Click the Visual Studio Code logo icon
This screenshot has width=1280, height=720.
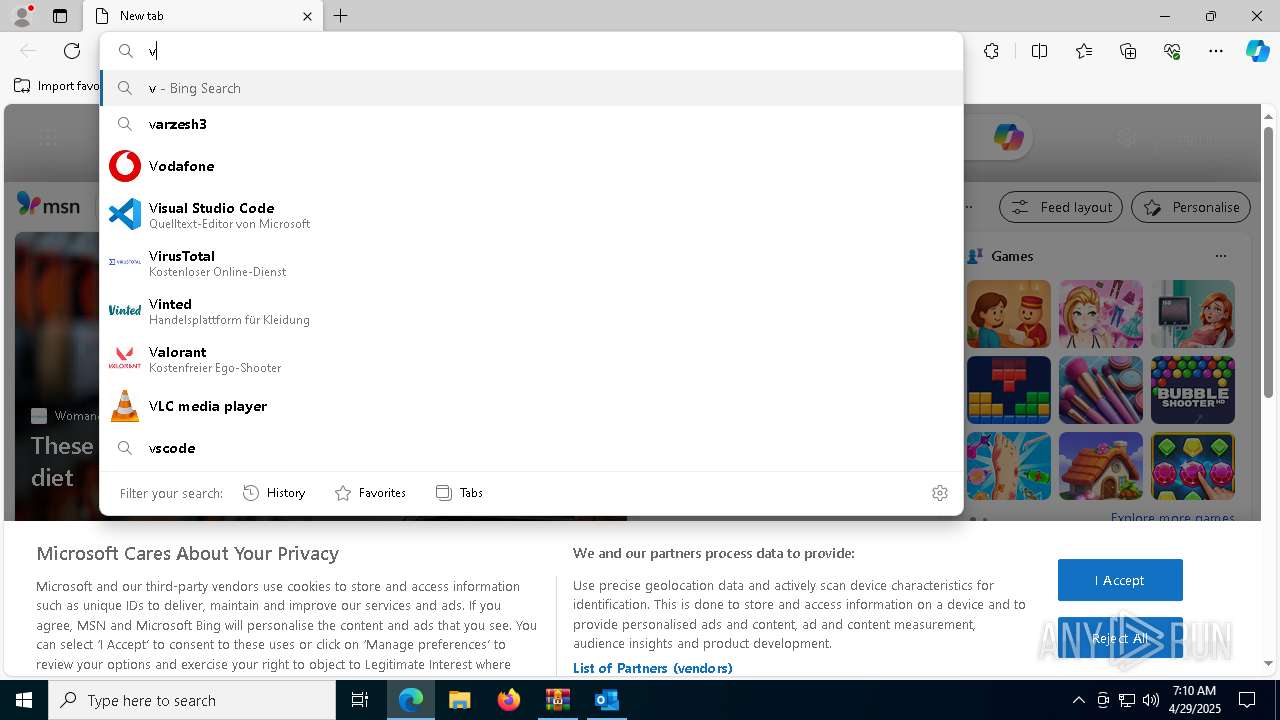[125, 214]
